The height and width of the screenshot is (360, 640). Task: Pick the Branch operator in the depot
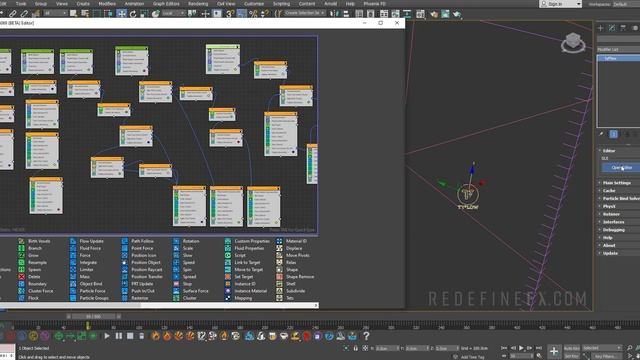point(30,248)
